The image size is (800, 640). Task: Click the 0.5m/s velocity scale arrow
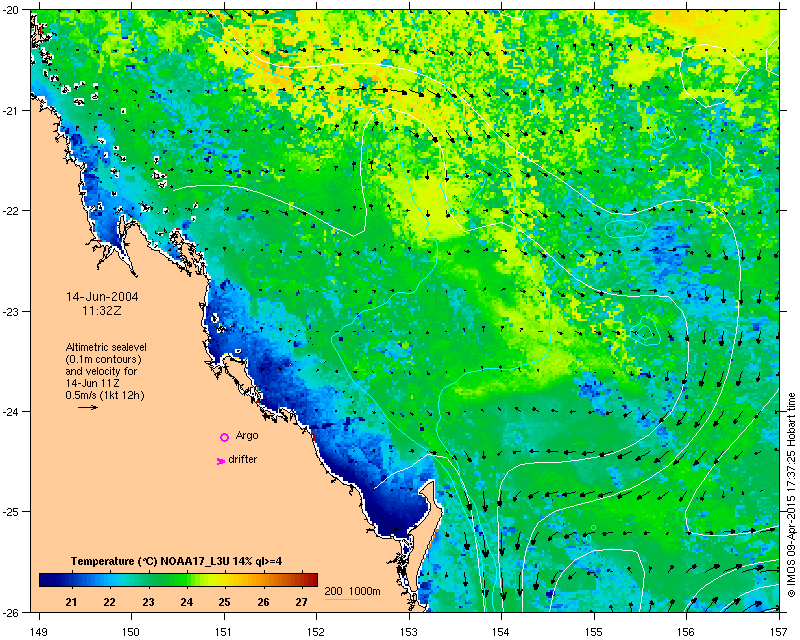click(x=88, y=407)
